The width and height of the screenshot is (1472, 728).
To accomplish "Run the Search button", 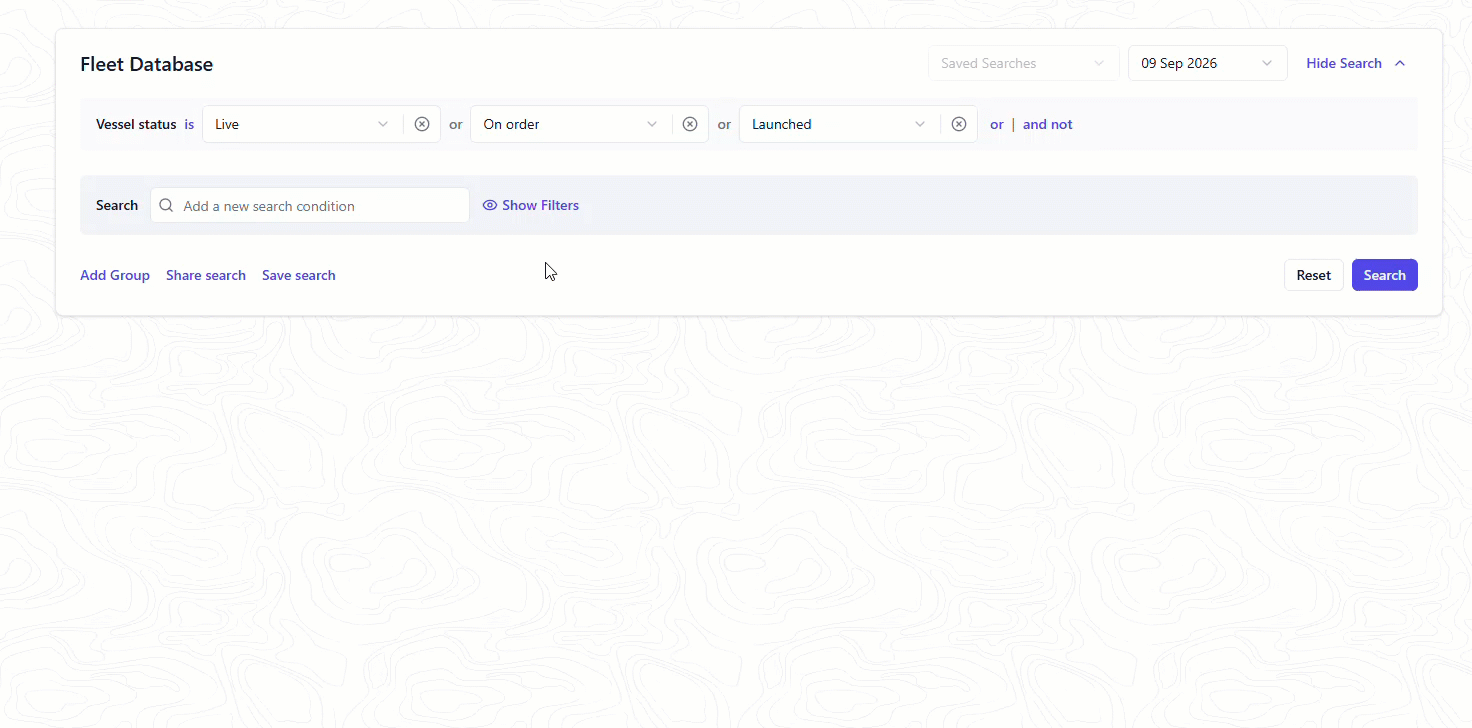I will click(1385, 275).
